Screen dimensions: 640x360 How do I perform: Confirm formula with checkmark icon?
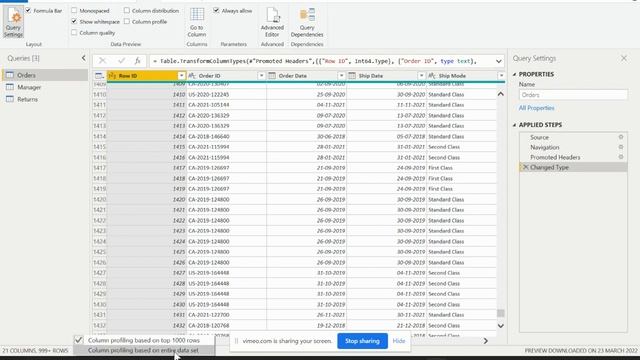point(121,61)
